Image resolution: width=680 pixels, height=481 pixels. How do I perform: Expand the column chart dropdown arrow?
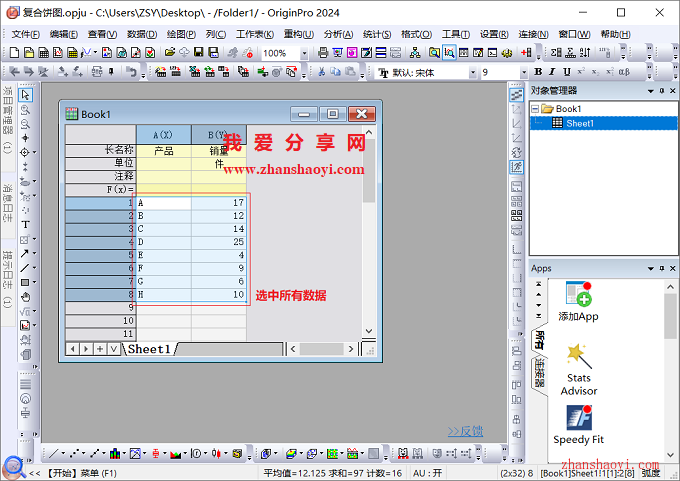pos(124,454)
